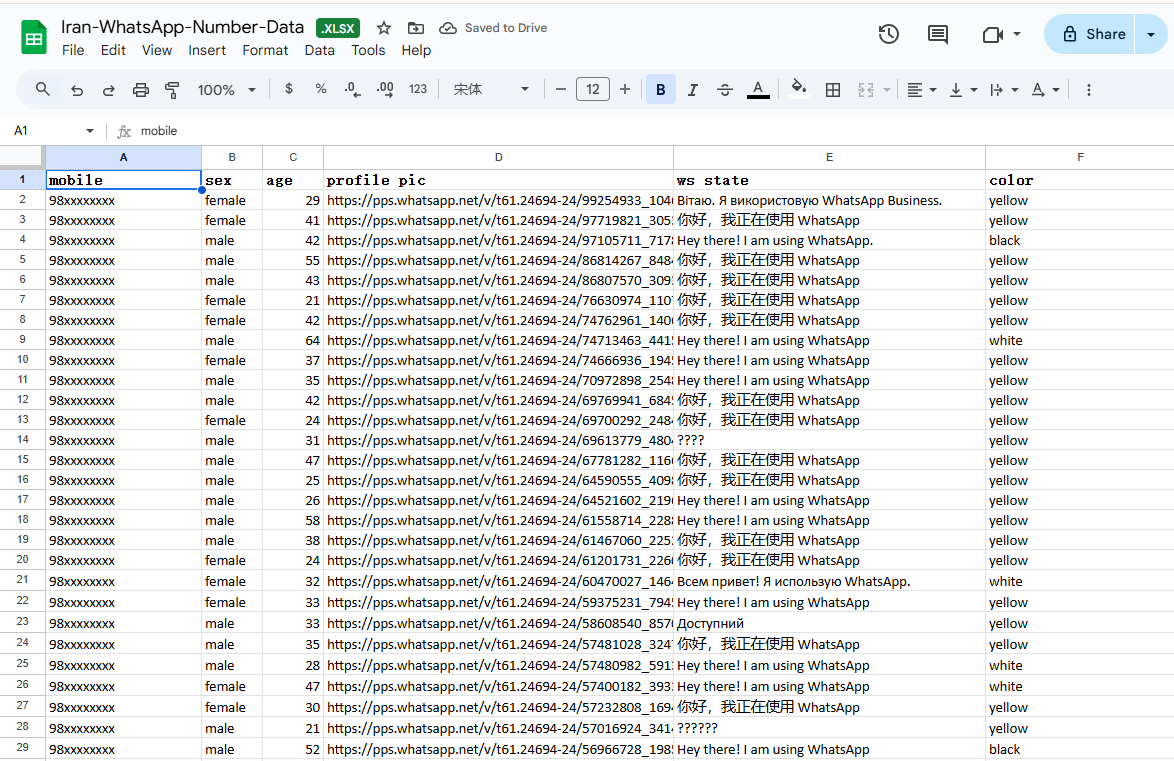This screenshot has width=1174, height=761.
Task: Increase font size with plus button
Action: (x=625, y=90)
